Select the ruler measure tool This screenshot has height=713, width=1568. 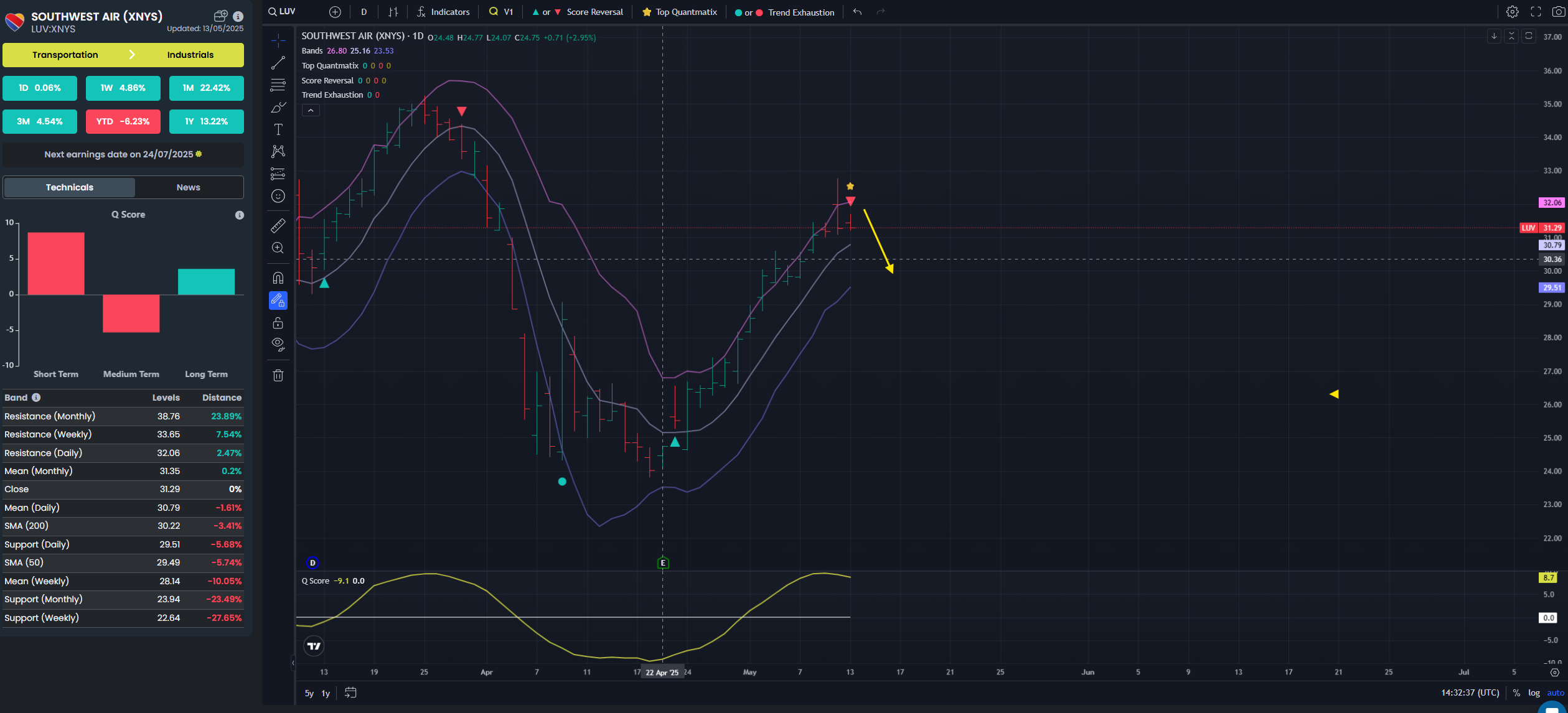click(x=278, y=225)
